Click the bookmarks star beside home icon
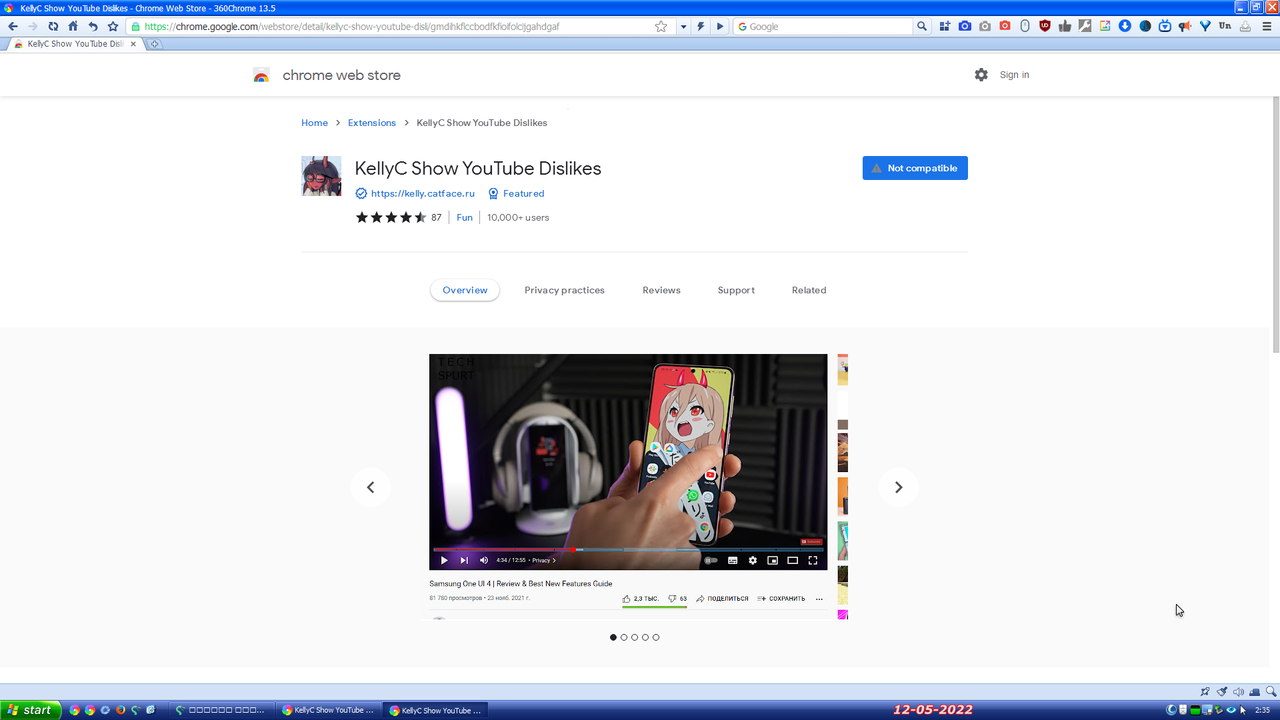This screenshot has width=1280, height=720. pos(113,26)
